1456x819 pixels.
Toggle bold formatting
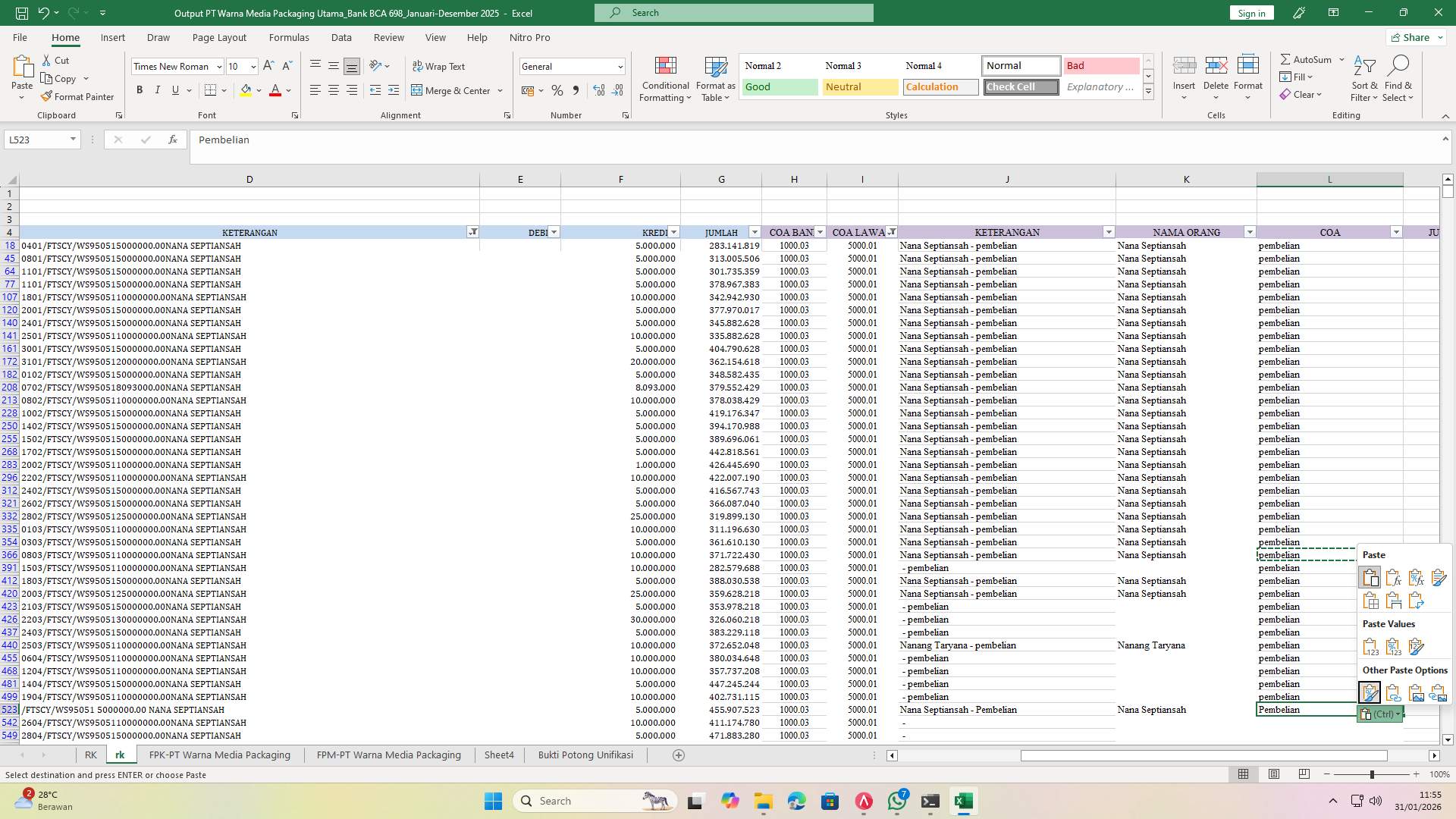(140, 89)
